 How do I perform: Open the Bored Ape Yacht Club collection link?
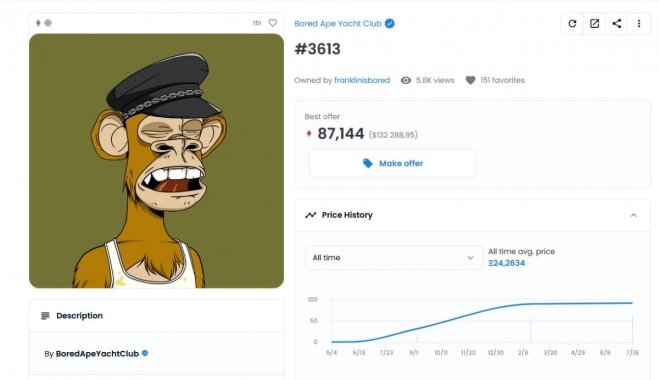(x=338, y=24)
